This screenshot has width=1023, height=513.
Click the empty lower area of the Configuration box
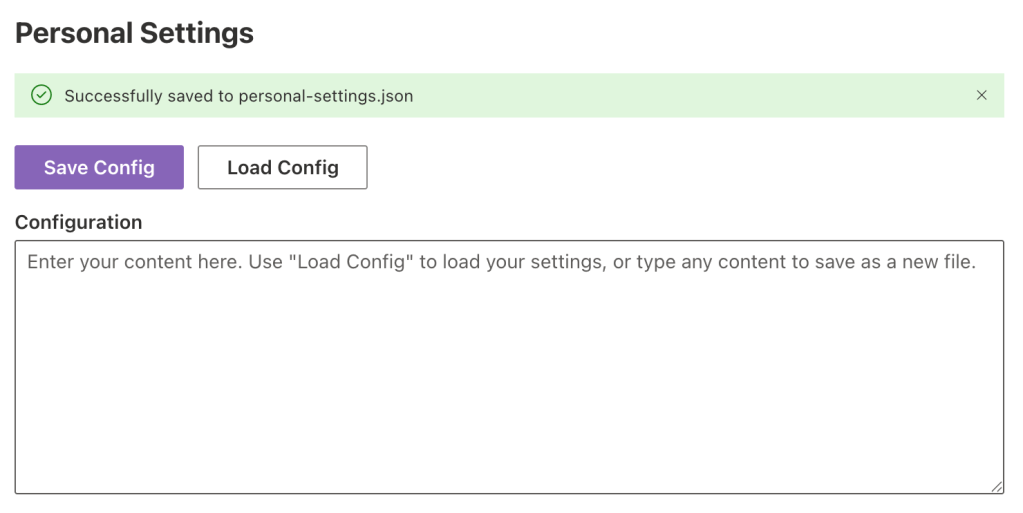coord(509,420)
